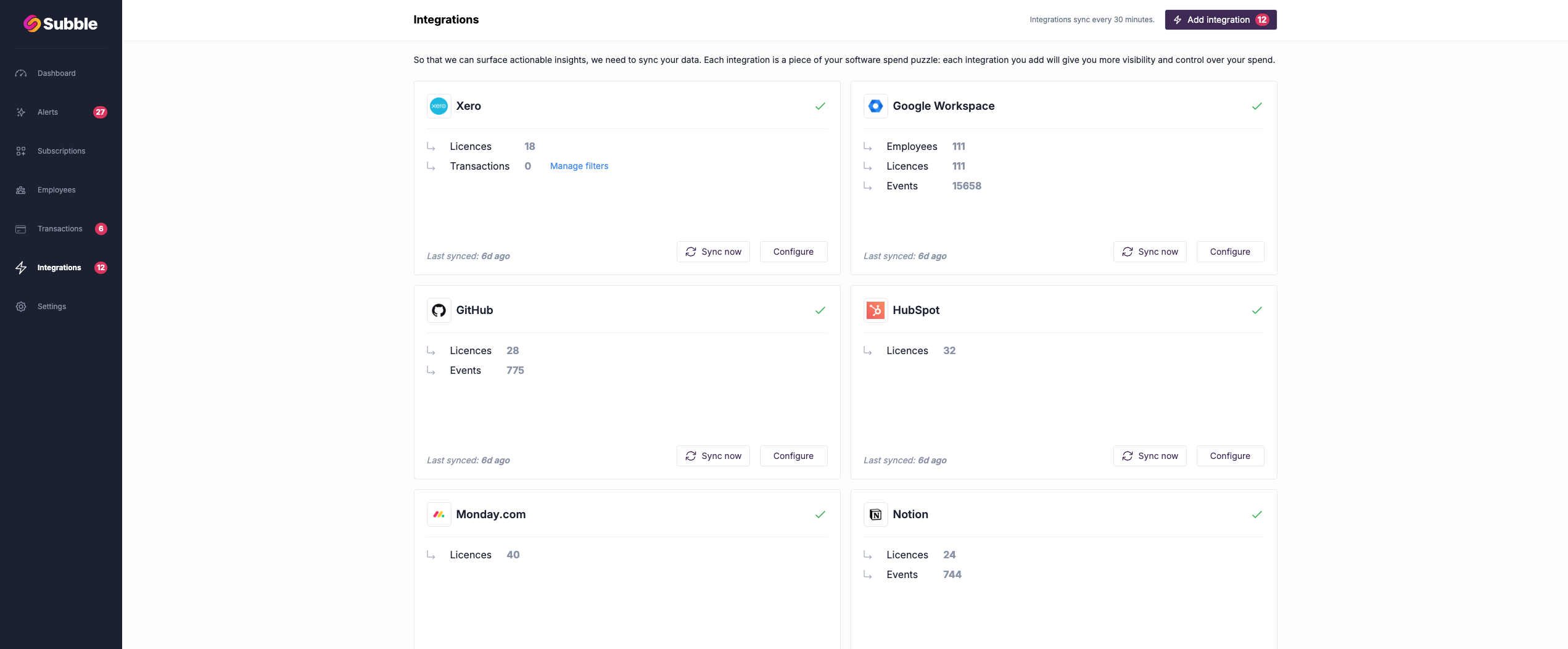1568x649 pixels.
Task: Click the green checkmark on Google Workspace card
Action: (x=1256, y=106)
